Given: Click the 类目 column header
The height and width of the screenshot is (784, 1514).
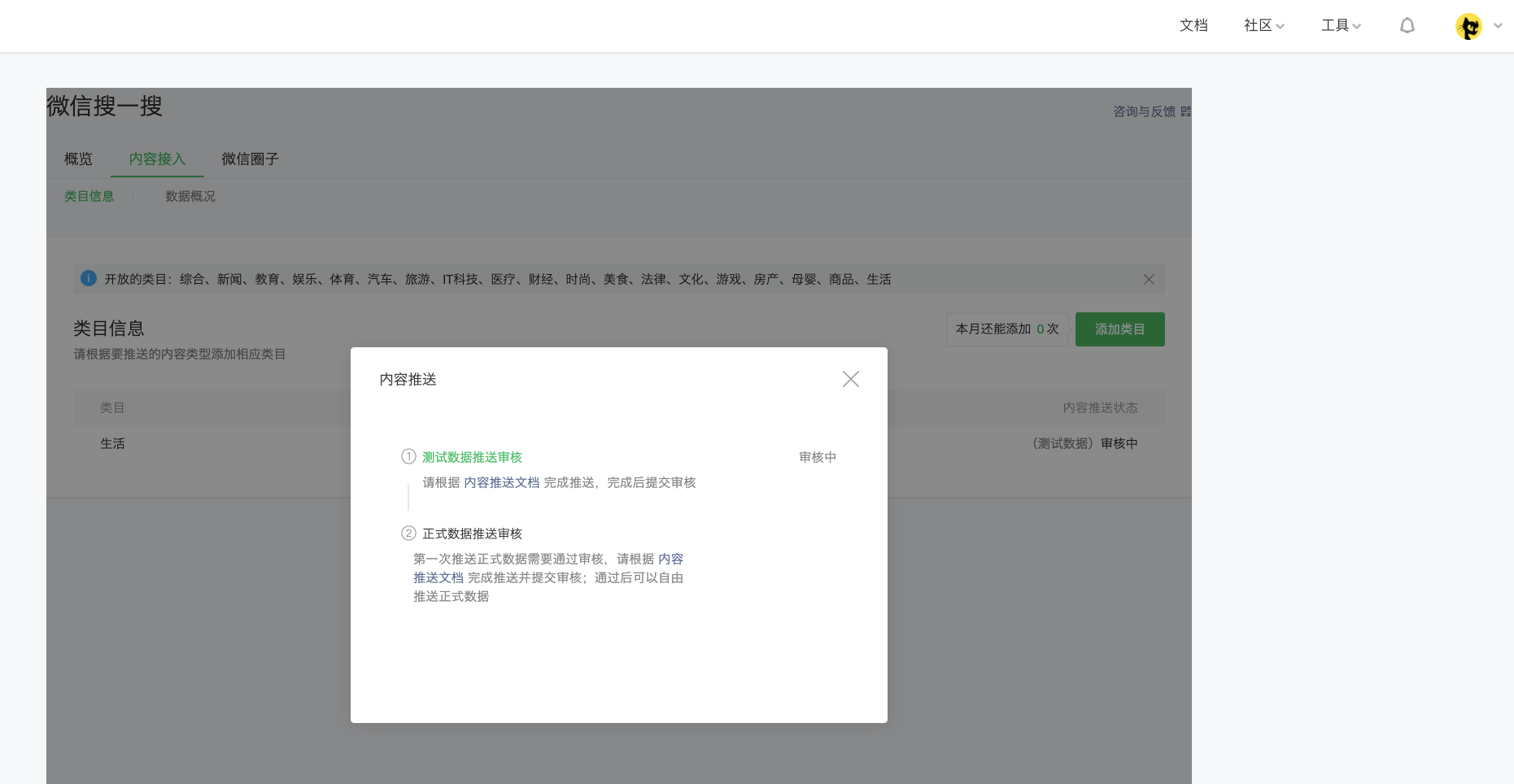Looking at the screenshot, I should 112,407.
